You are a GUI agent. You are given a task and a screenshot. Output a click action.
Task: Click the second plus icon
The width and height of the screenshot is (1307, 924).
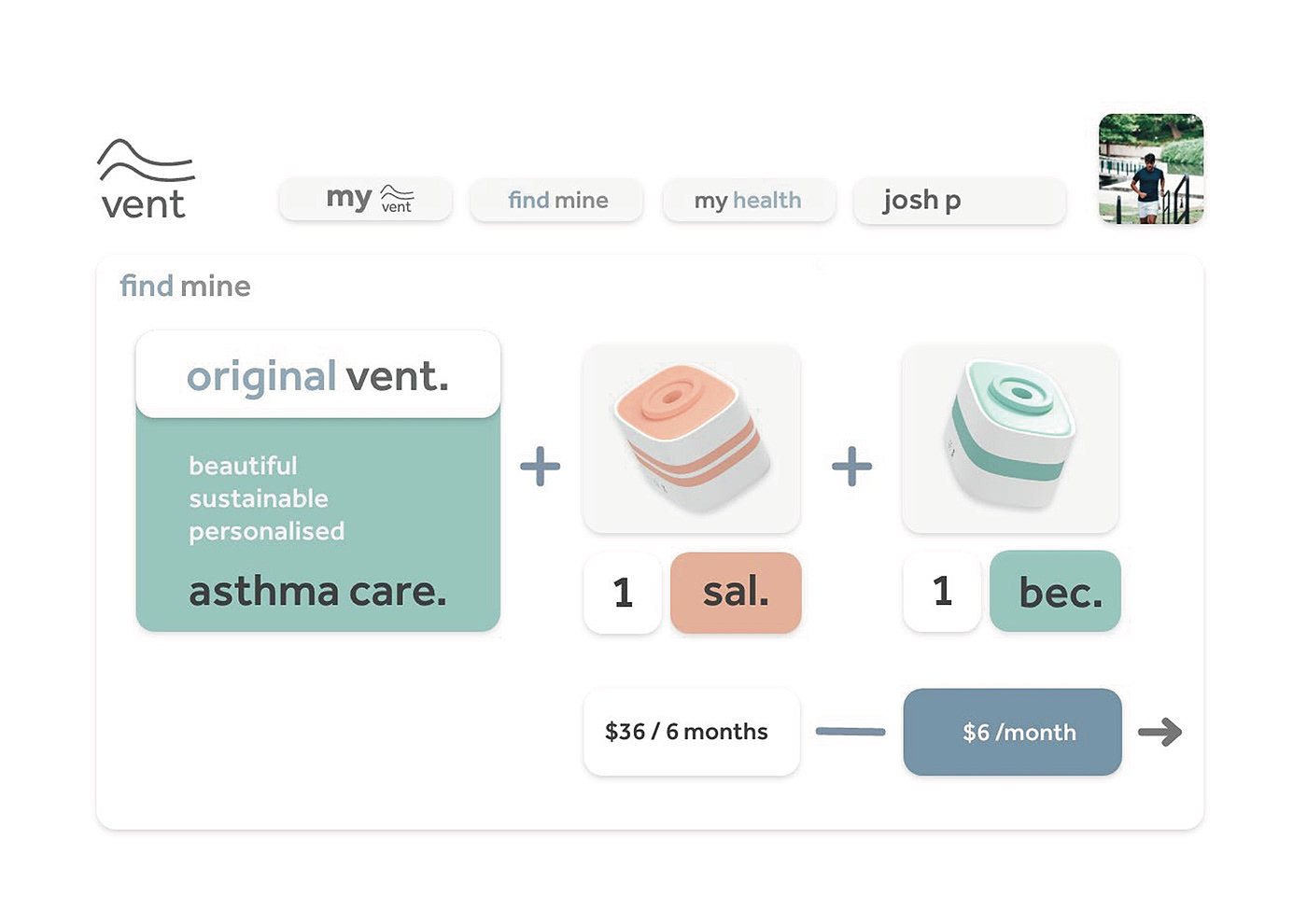(851, 466)
